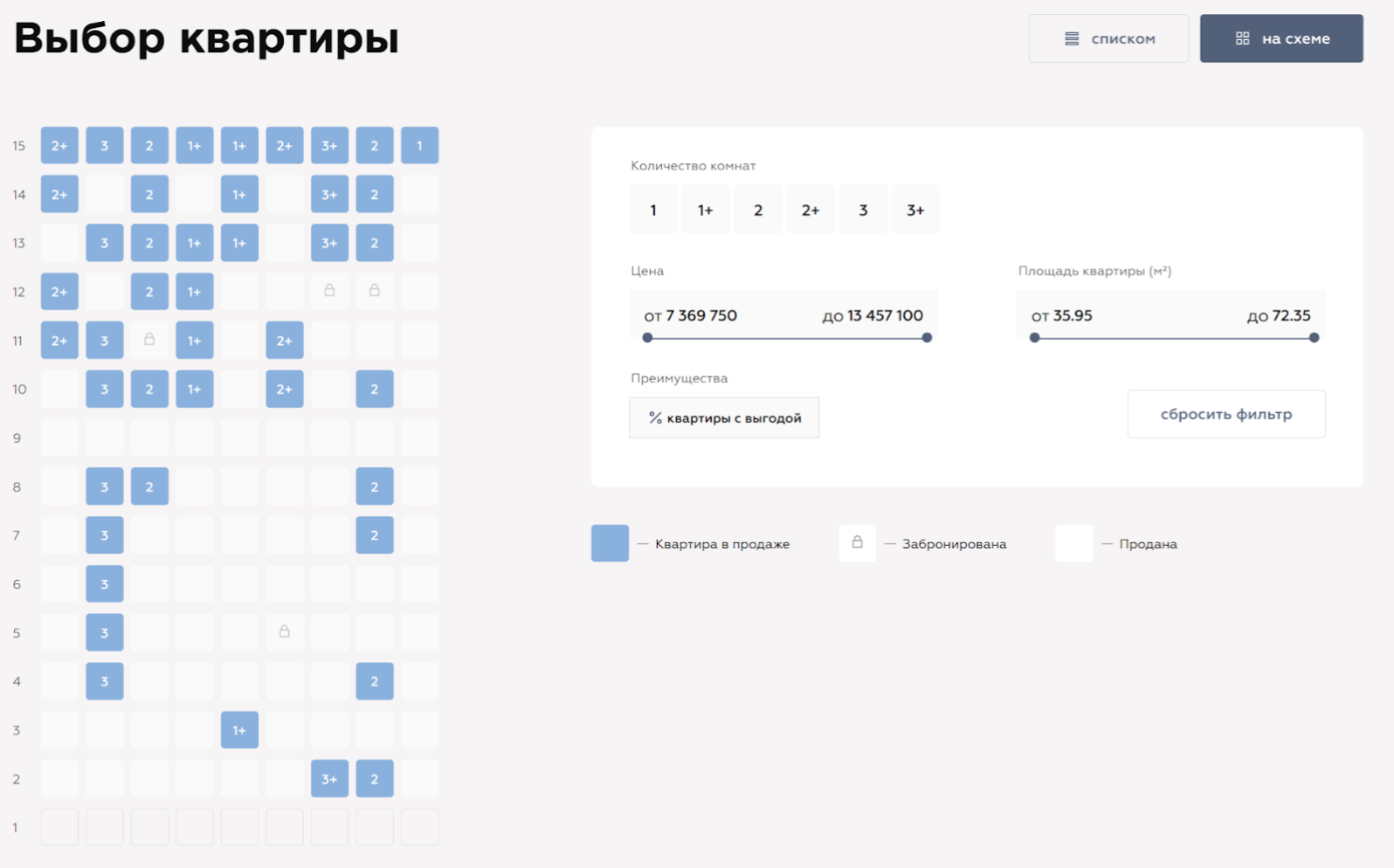Open the reserved lock apartment on floor 5
Screen dimensions: 1394x868
click(x=285, y=632)
